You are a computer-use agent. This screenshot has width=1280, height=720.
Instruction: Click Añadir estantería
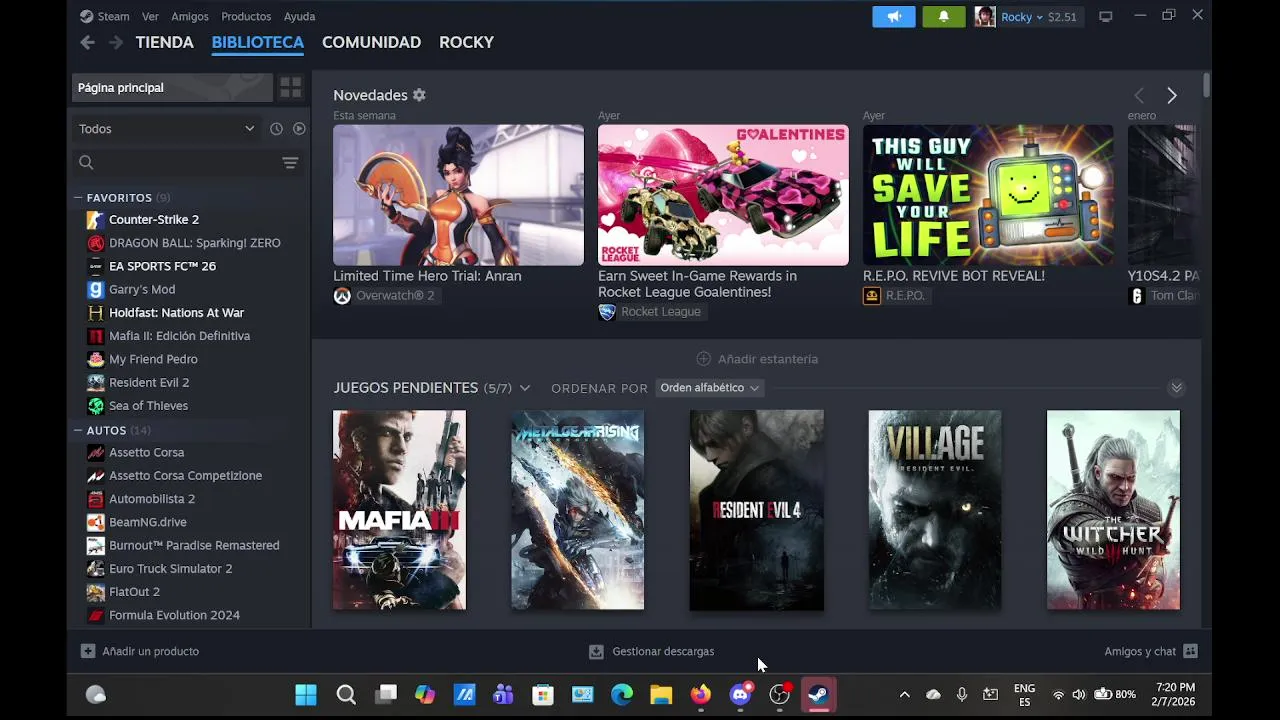click(x=757, y=359)
